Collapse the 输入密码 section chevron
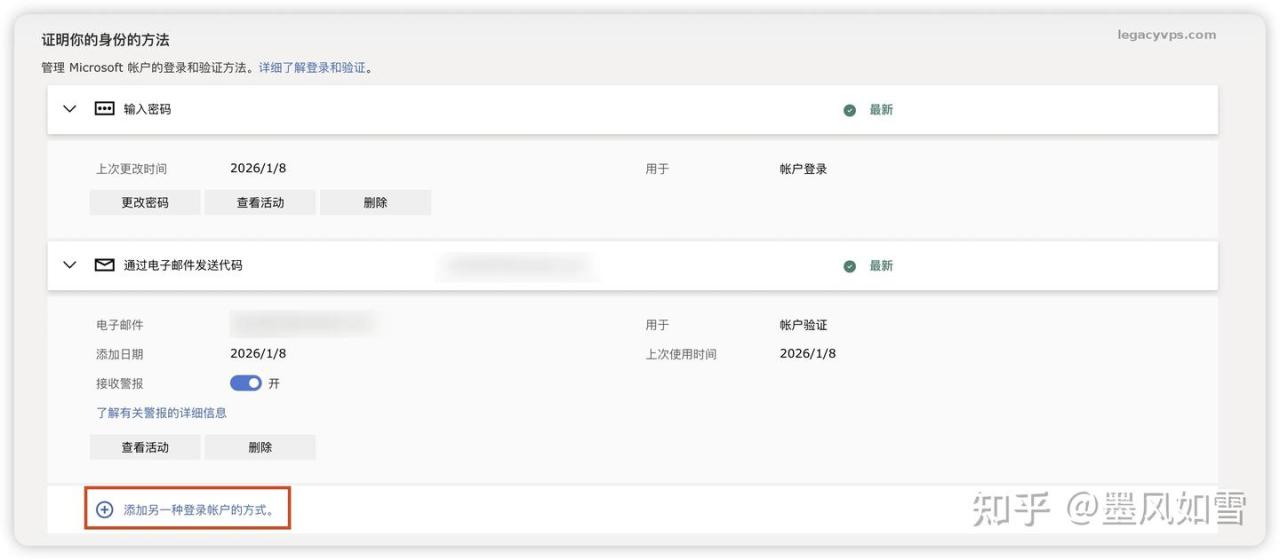1280x560 pixels. click(69, 109)
